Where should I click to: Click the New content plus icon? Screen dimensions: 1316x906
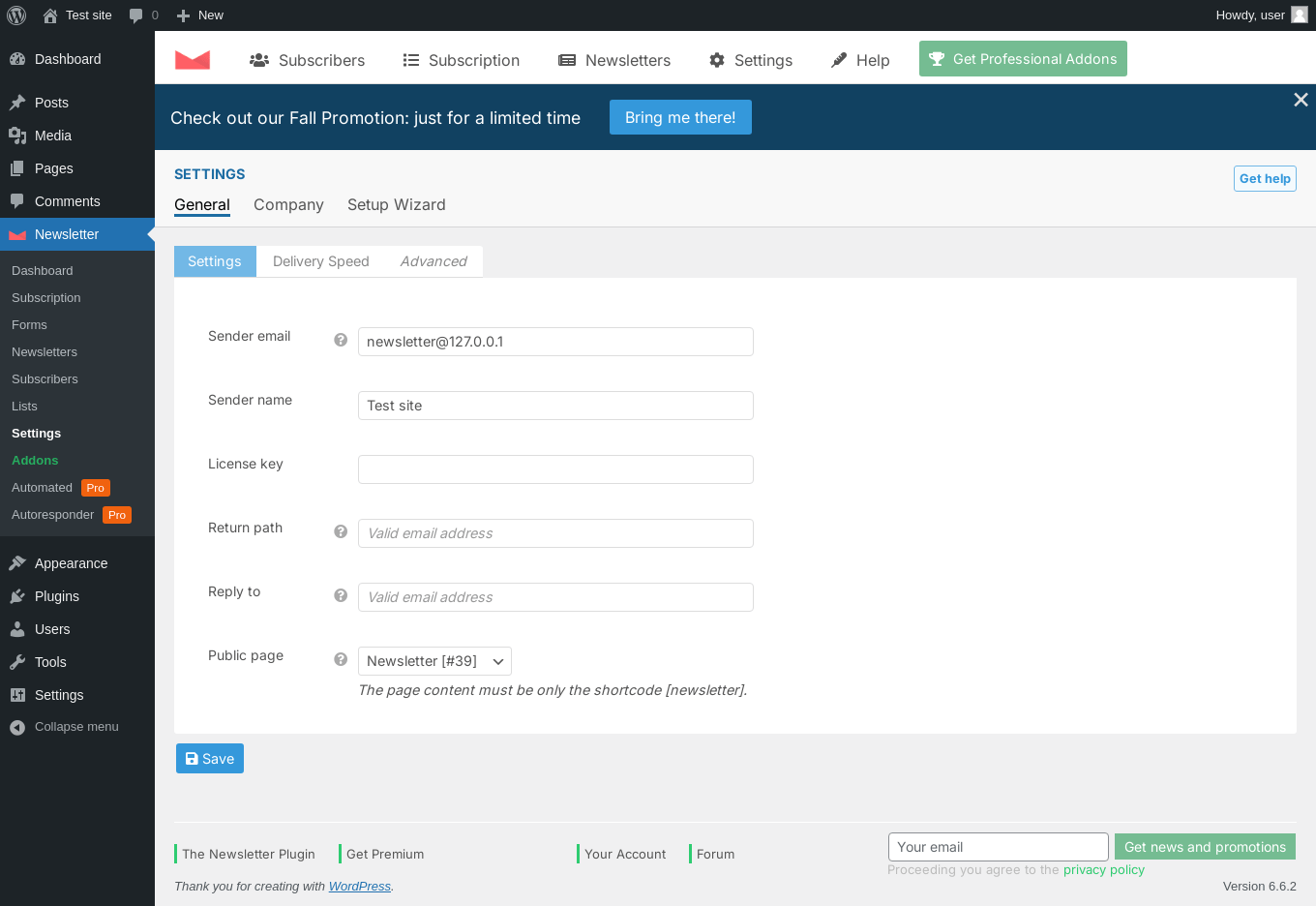point(183,15)
